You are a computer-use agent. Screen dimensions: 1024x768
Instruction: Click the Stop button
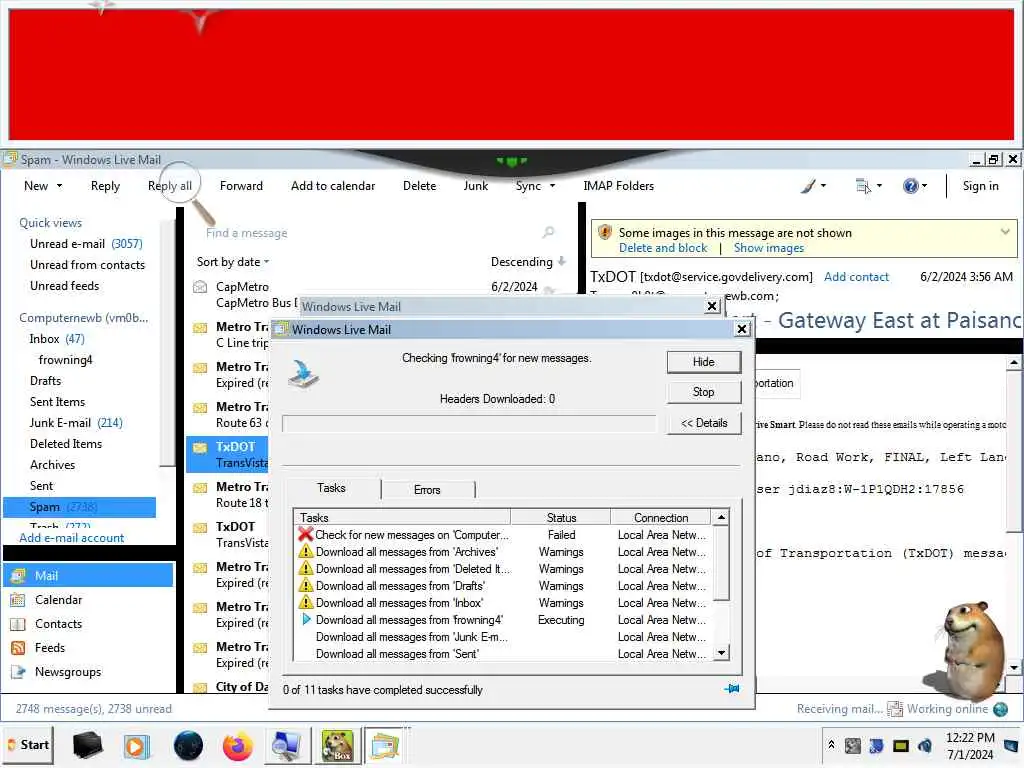pyautogui.click(x=704, y=392)
